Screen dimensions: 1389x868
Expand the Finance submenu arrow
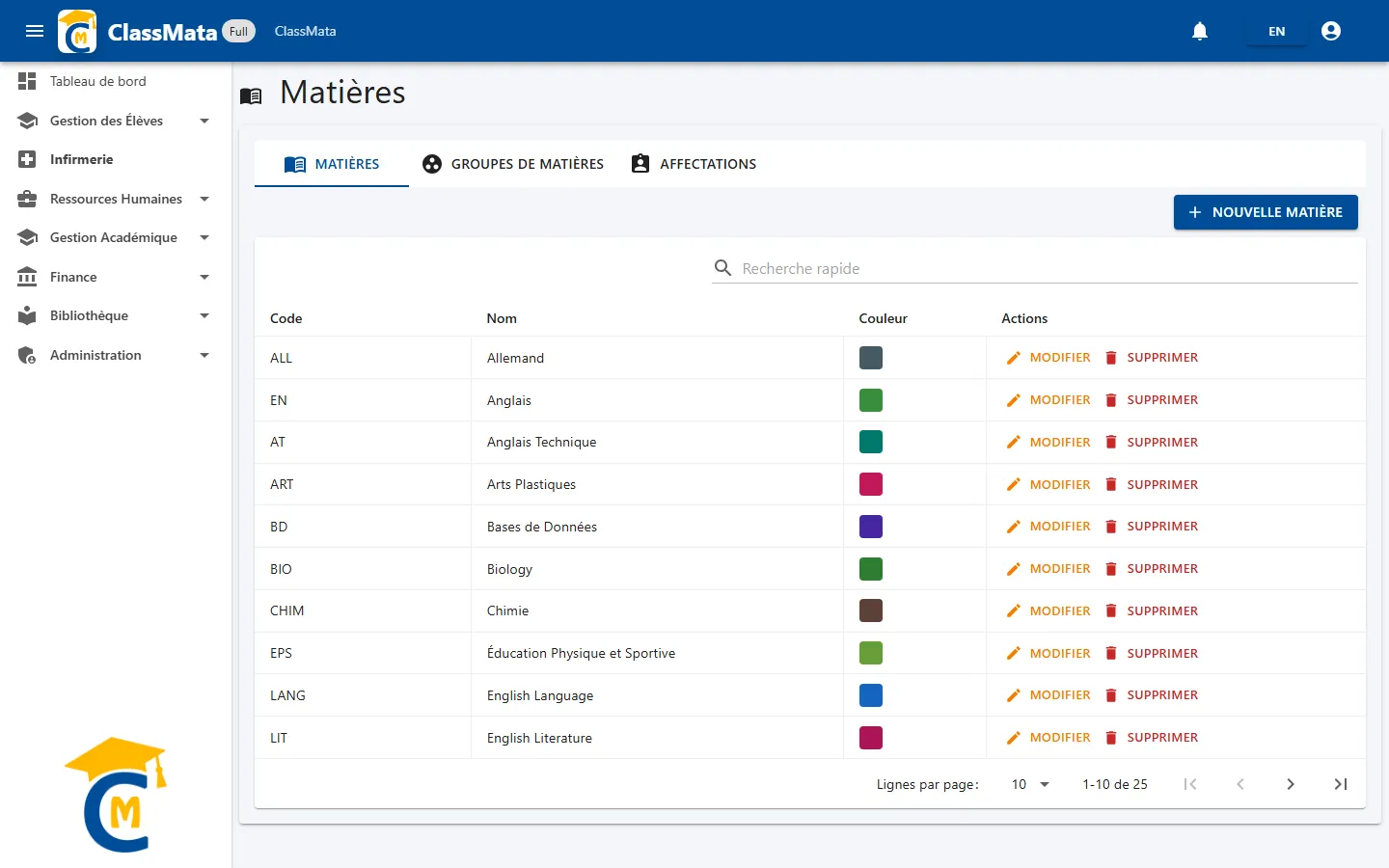(204, 277)
